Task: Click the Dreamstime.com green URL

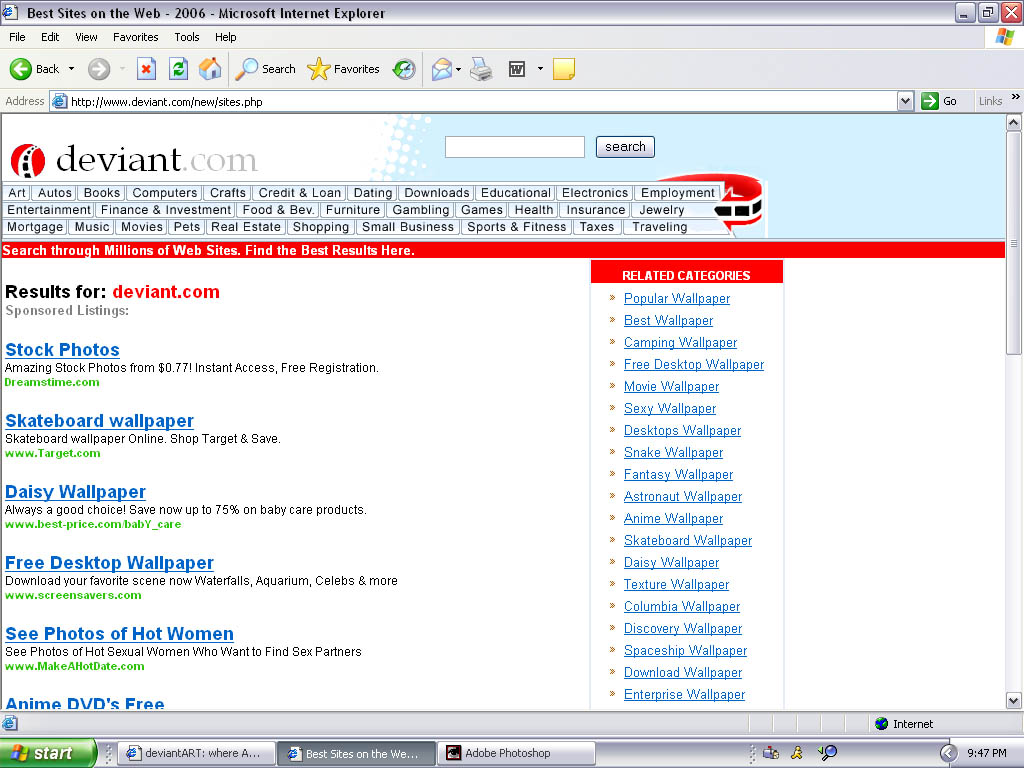Action: tap(52, 382)
